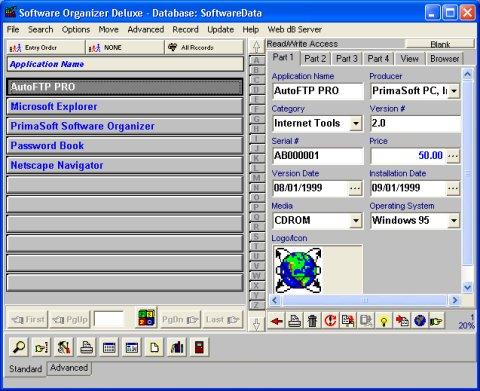Click the horizontal scrollbar right arrow
Image resolution: width=480 pixels, height=391 pixels.
click(x=455, y=300)
